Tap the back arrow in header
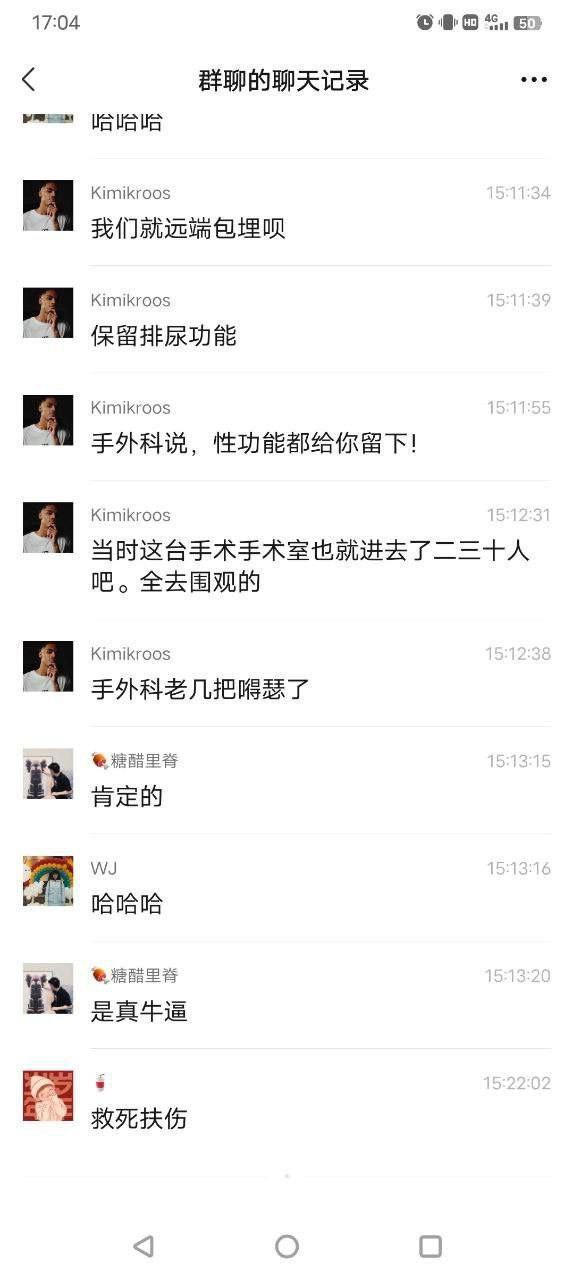The height and width of the screenshot is (1280, 574). click(x=29, y=80)
